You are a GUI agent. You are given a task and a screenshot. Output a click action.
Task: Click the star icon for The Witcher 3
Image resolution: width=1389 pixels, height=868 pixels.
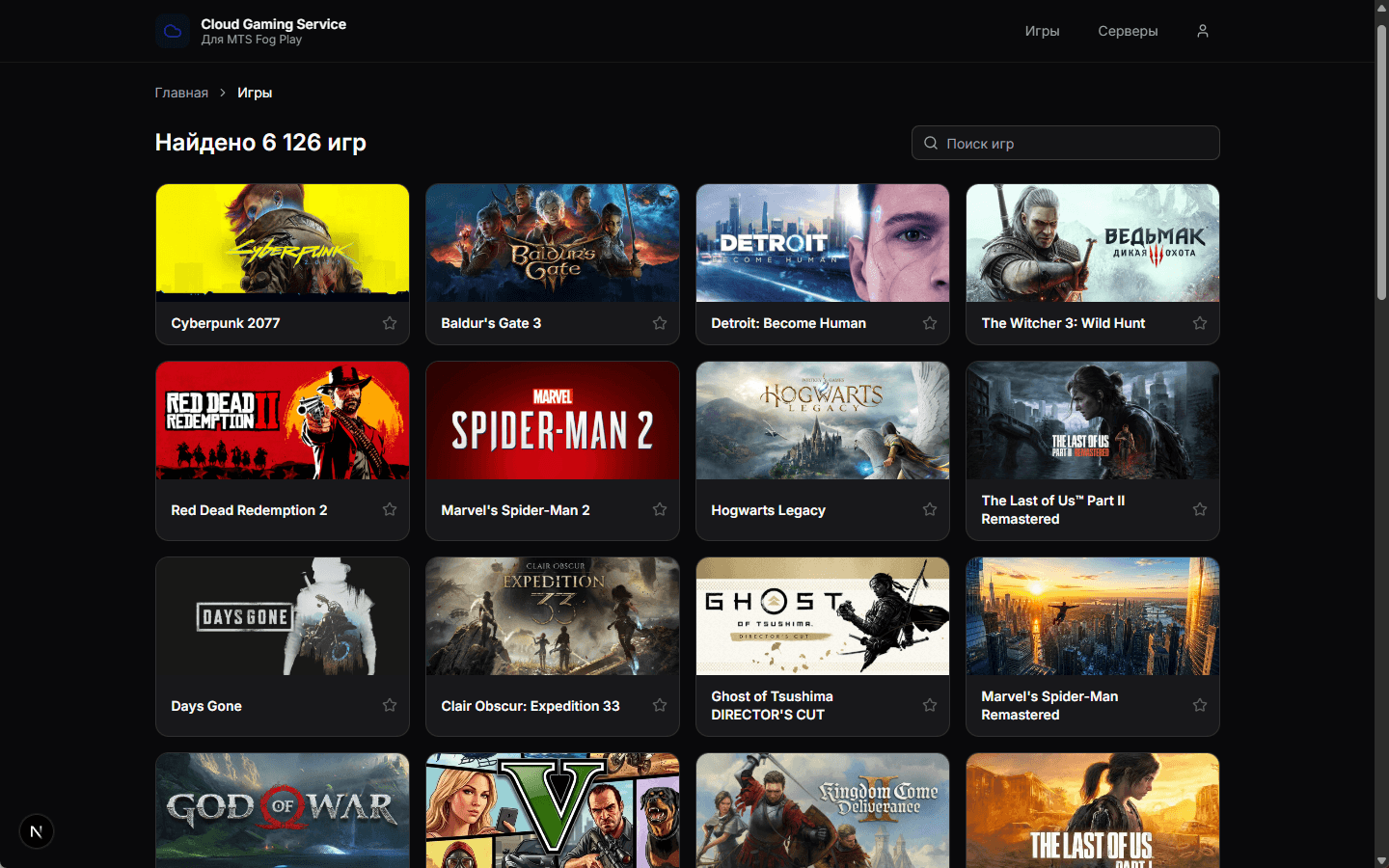click(x=1200, y=323)
